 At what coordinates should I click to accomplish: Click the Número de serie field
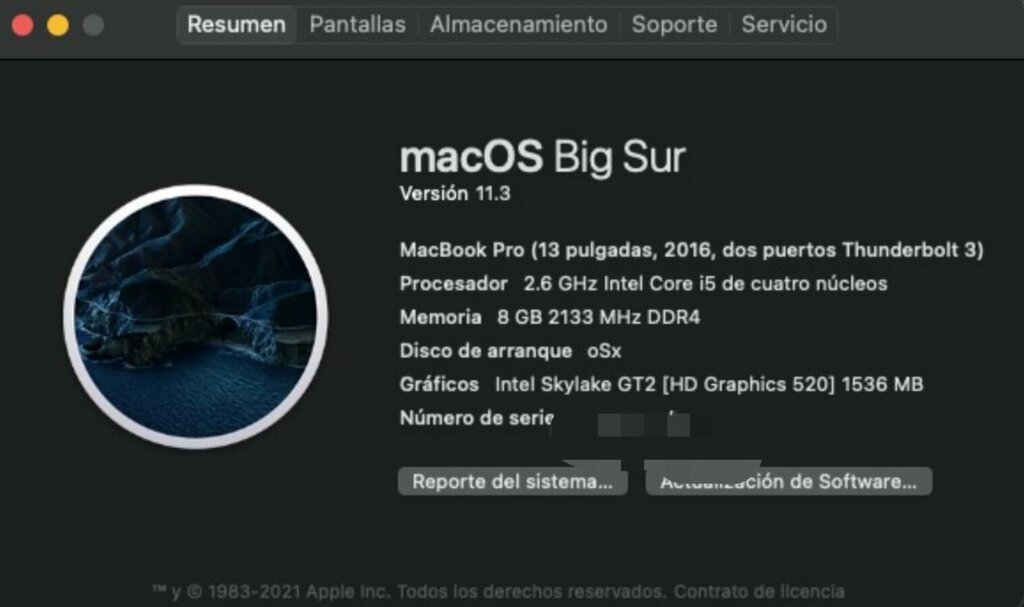(545, 418)
